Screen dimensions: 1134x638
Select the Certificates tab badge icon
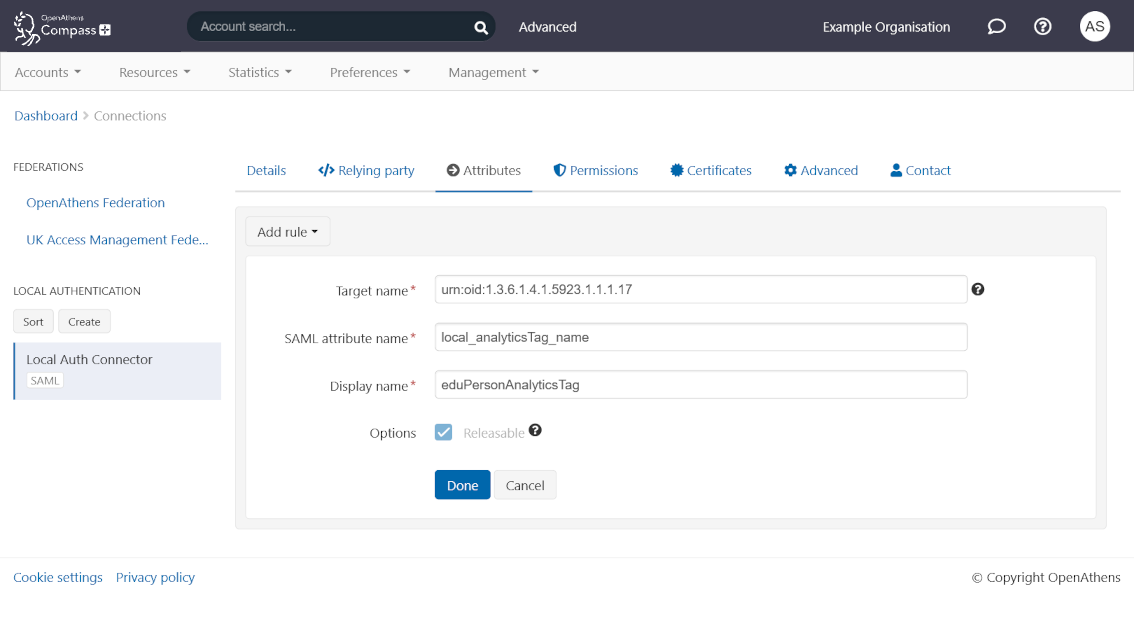click(x=676, y=170)
